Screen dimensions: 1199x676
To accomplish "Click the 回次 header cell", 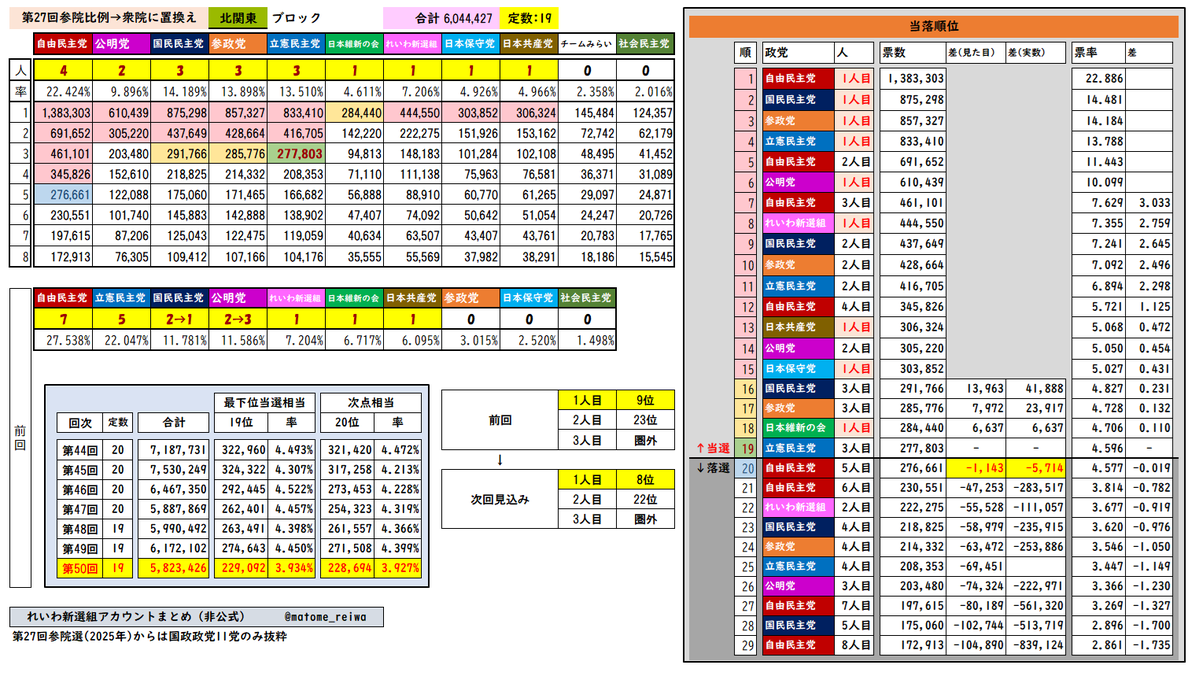I will coord(80,422).
